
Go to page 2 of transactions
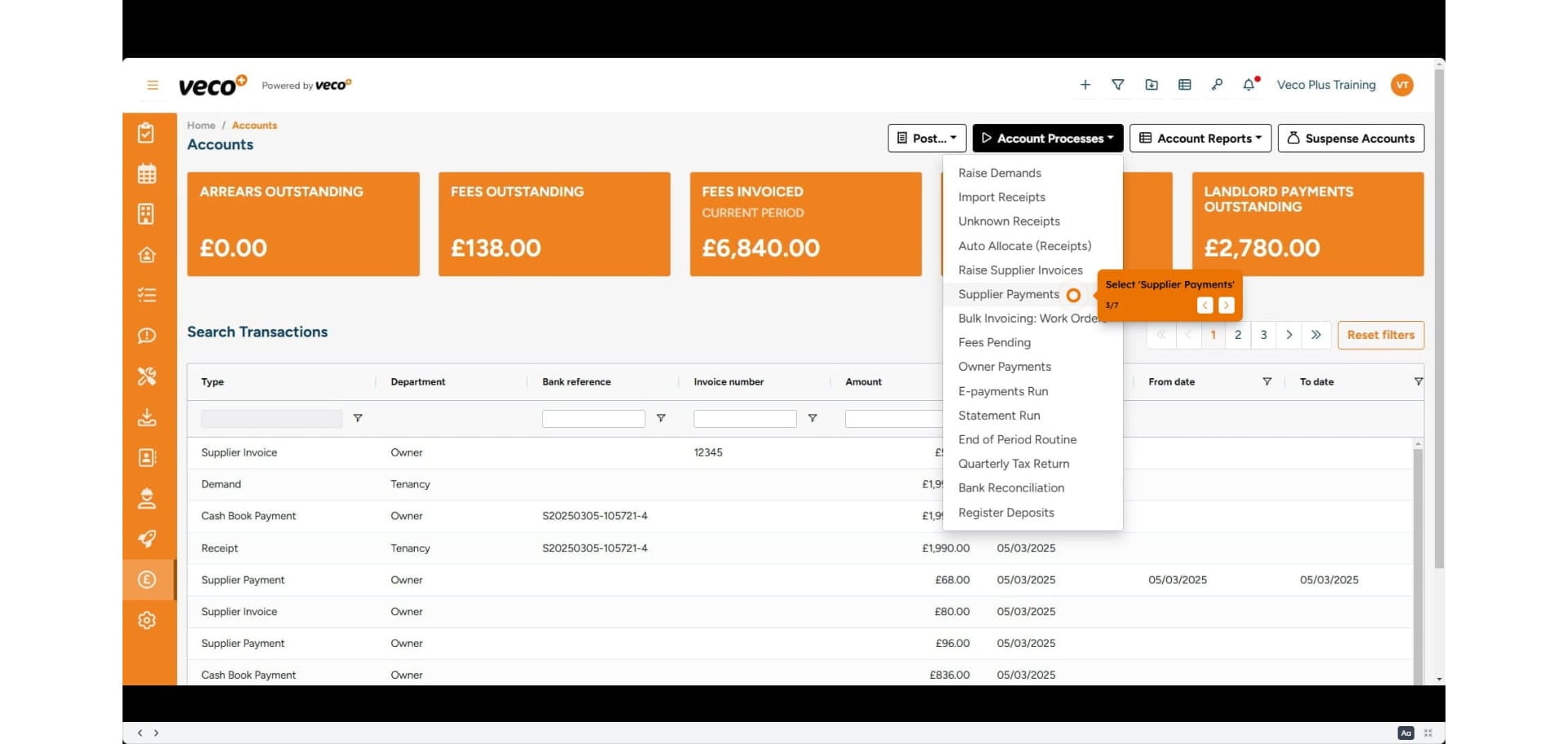tap(1238, 335)
